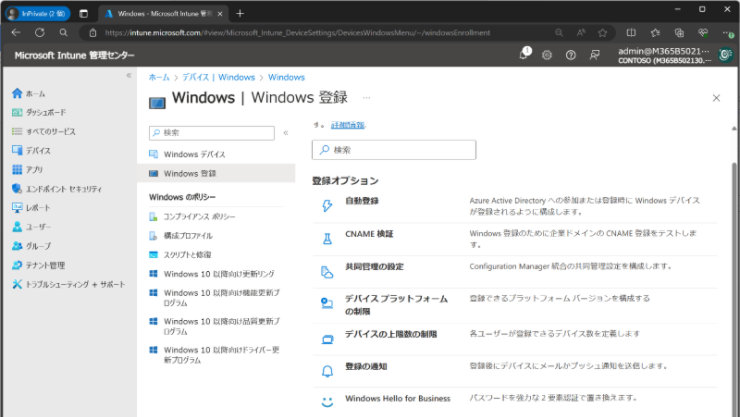Open すべてのサービス in the sidebar
The image size is (740, 417).
pyautogui.click(x=43, y=132)
